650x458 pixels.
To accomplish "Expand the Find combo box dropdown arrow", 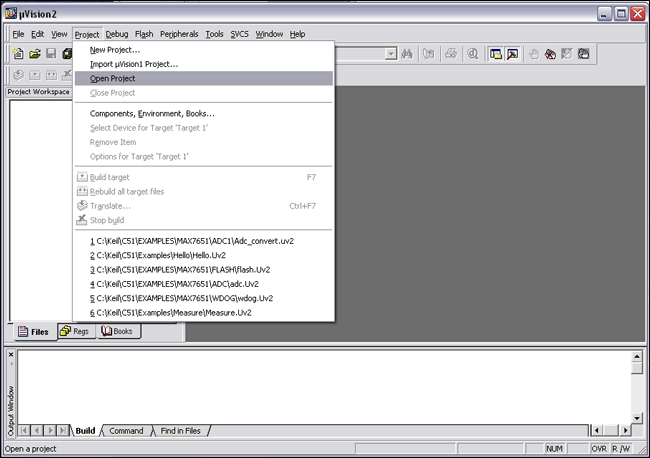I will click(389, 53).
